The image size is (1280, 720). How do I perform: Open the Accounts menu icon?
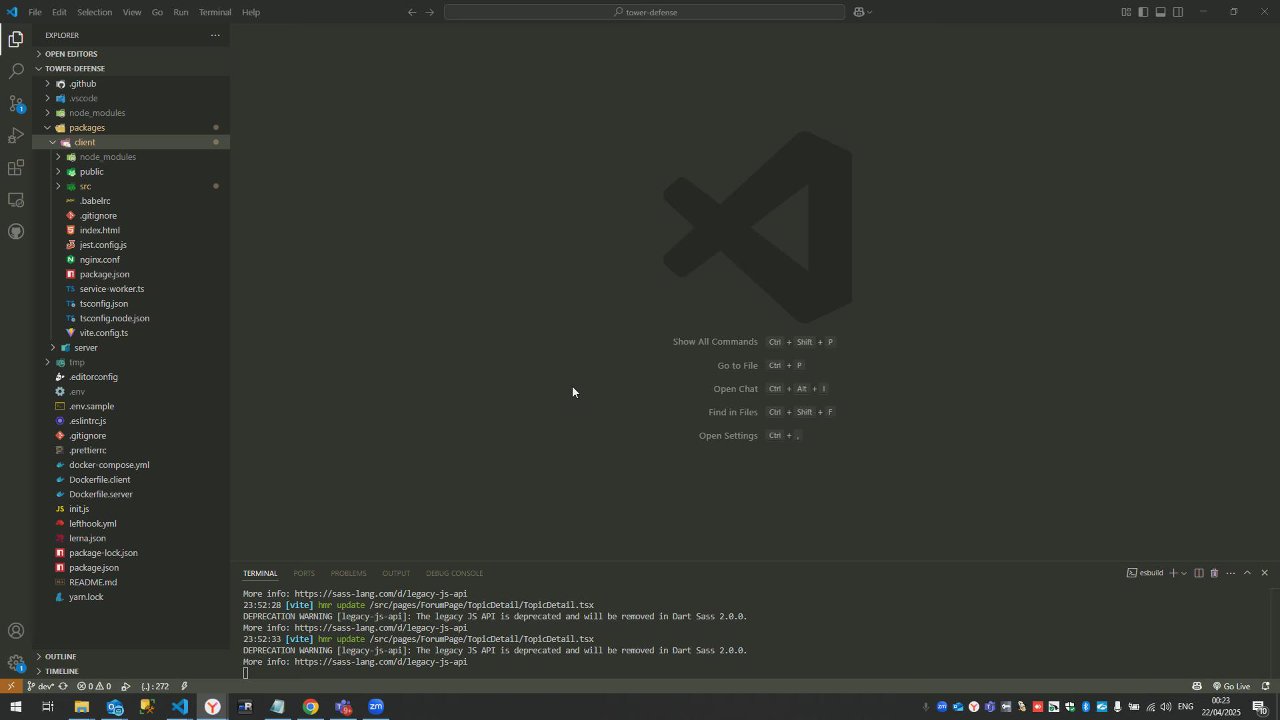[16, 631]
